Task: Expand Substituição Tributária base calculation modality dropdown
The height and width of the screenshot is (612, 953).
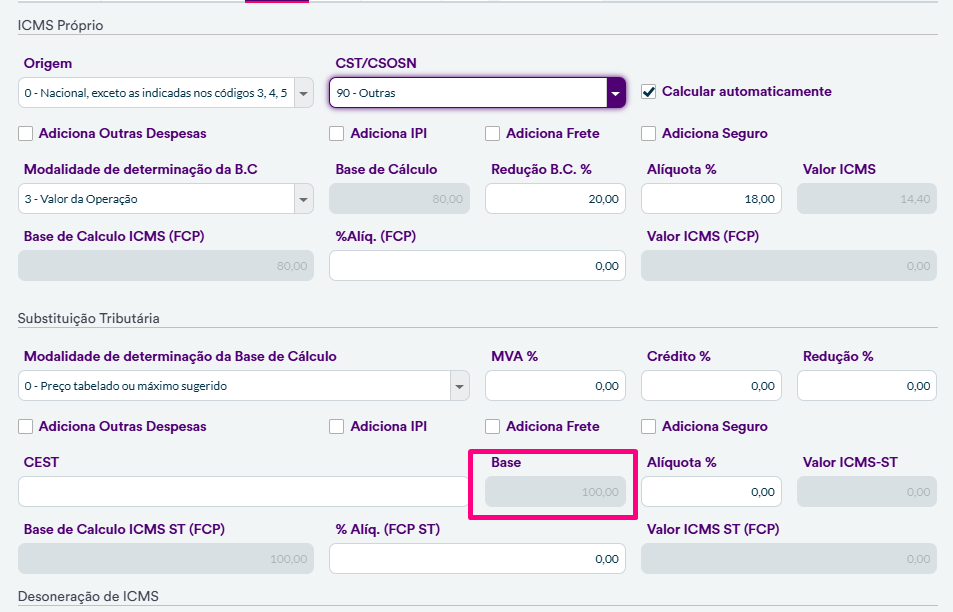Action: [459, 386]
